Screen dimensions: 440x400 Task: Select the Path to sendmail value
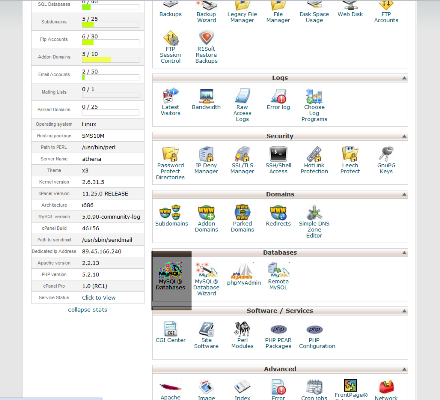[107, 240]
